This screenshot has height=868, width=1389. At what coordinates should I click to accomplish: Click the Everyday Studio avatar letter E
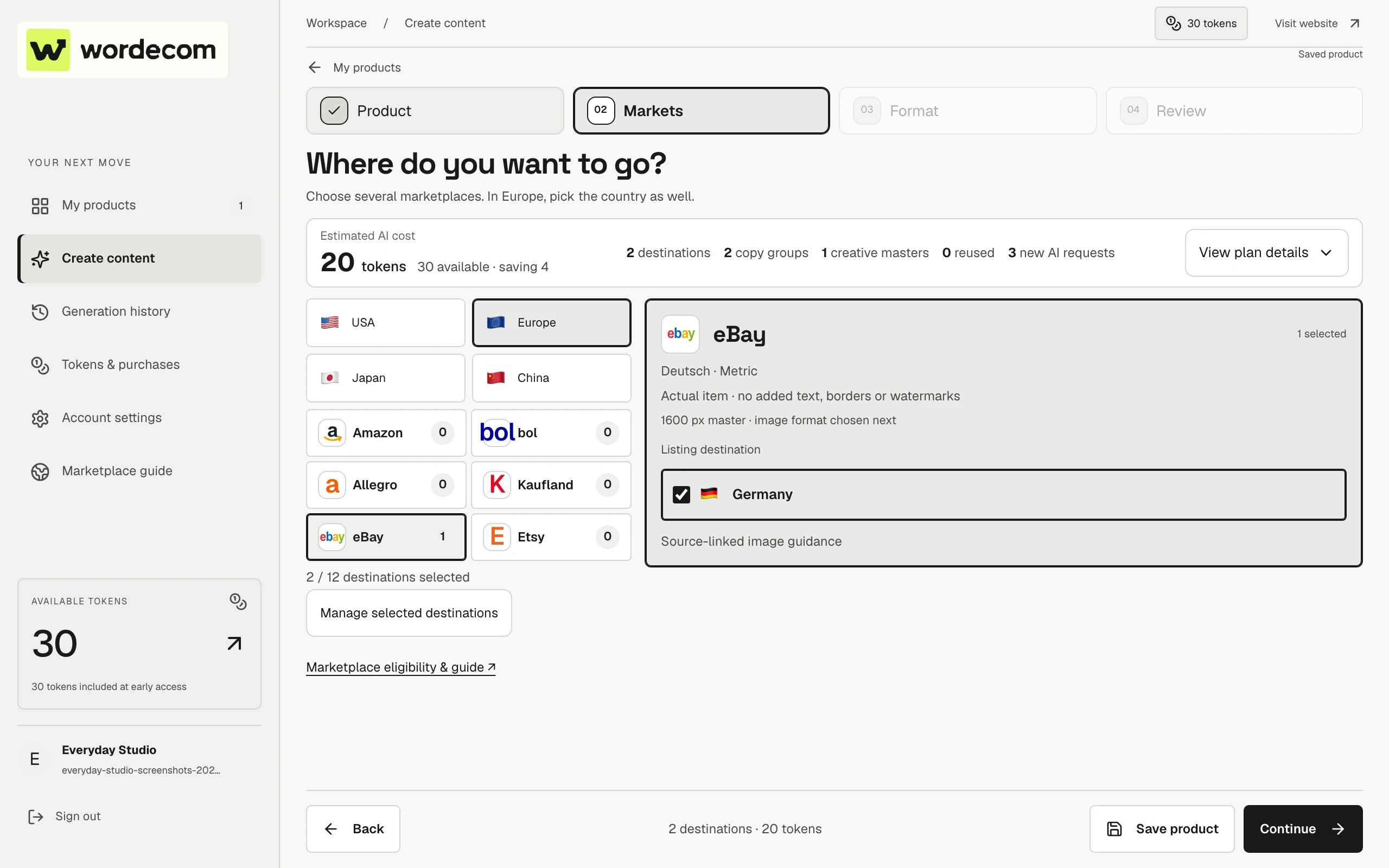click(34, 759)
